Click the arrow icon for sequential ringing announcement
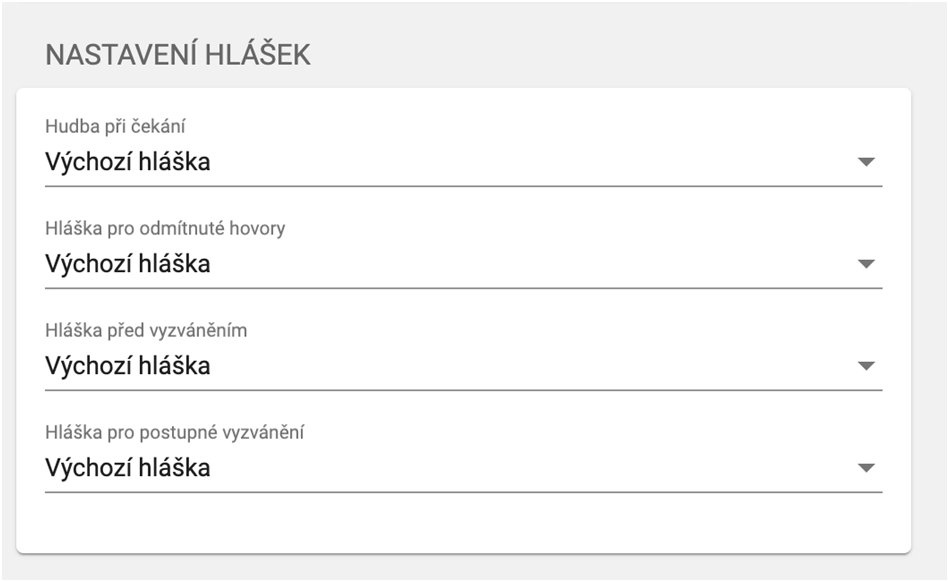 (x=868, y=466)
